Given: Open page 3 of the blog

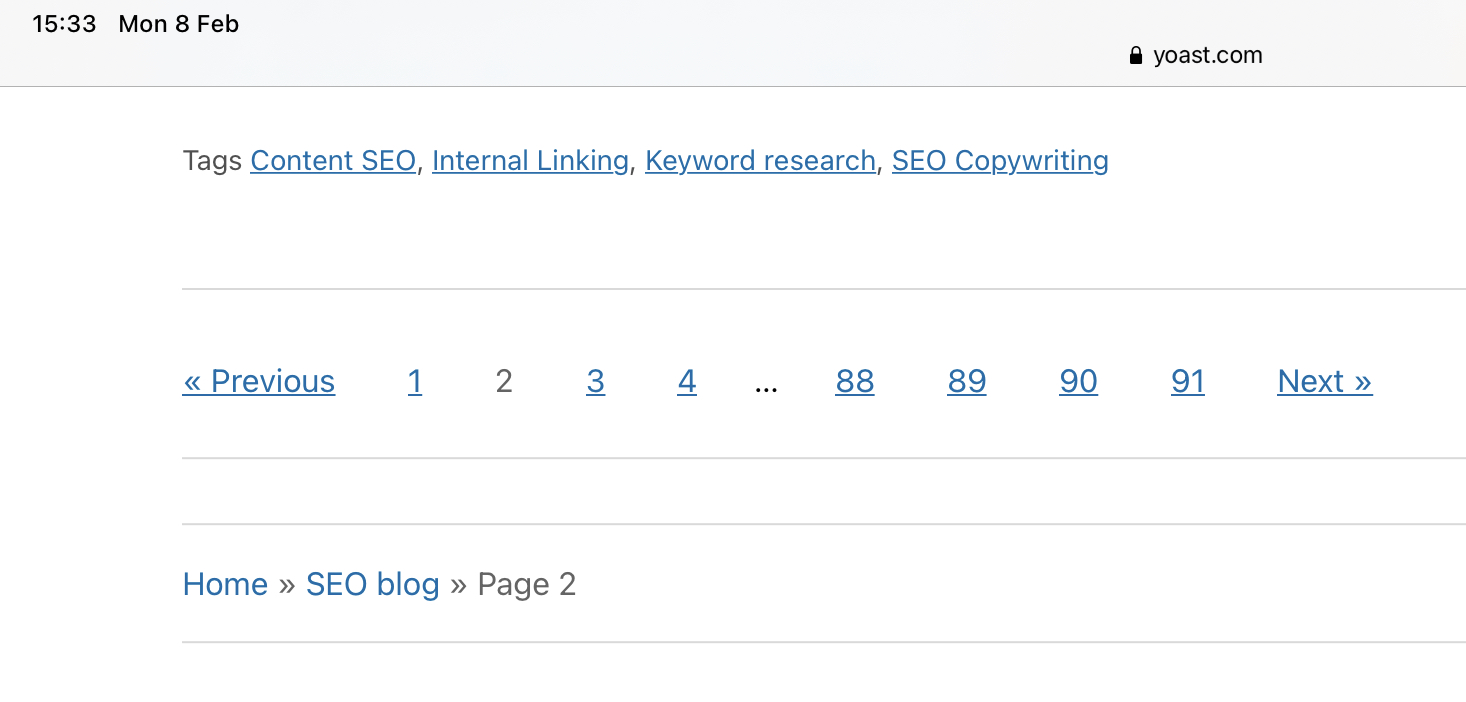Looking at the screenshot, I should pyautogui.click(x=595, y=381).
